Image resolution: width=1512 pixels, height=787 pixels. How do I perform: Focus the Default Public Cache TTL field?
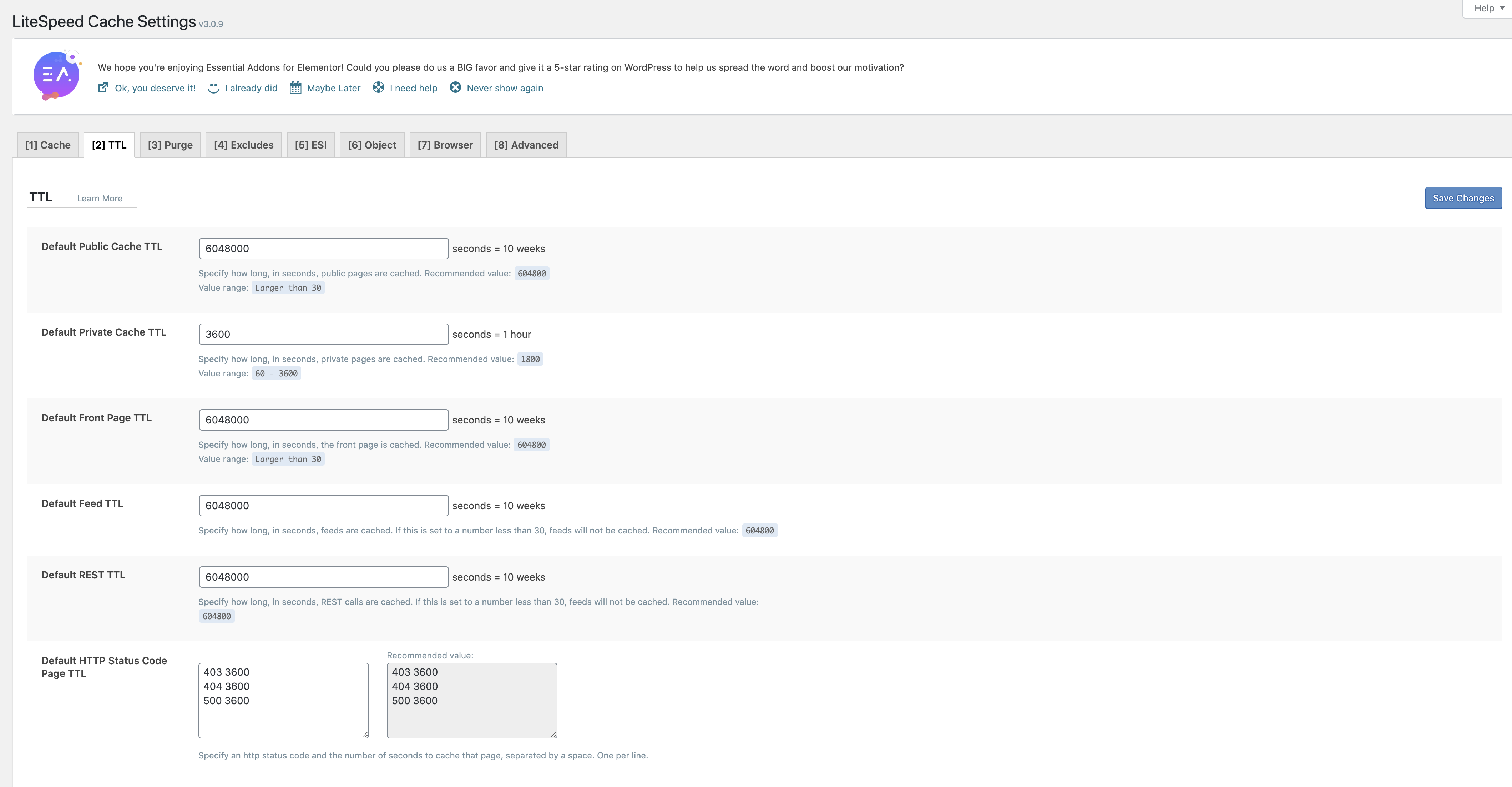[323, 249]
